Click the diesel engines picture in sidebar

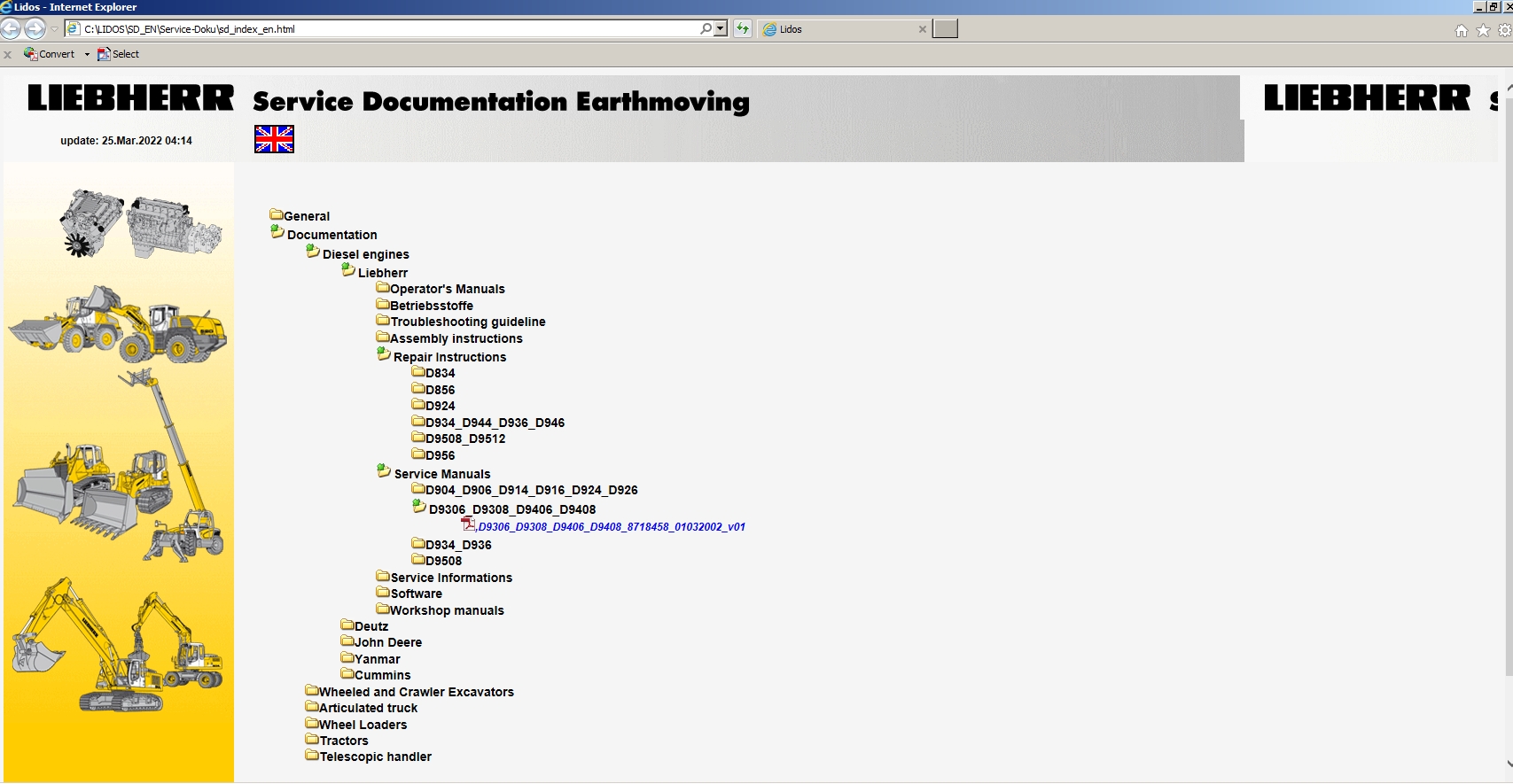[x=140, y=223]
